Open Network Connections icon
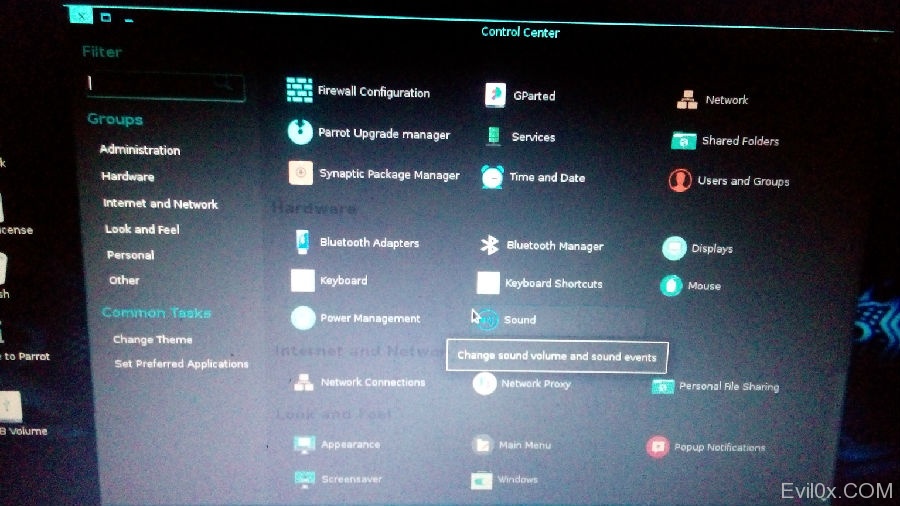The width and height of the screenshot is (900, 506). click(304, 382)
